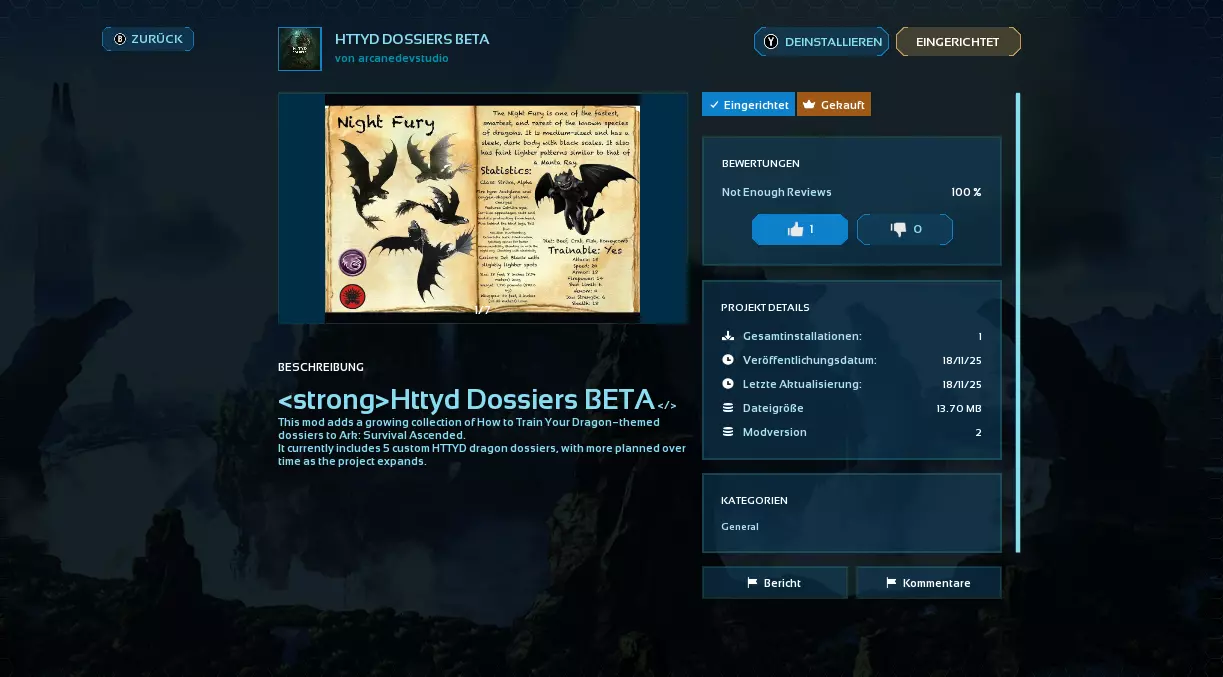Click the HTTYD DOSSIERS BETA title

pos(412,39)
